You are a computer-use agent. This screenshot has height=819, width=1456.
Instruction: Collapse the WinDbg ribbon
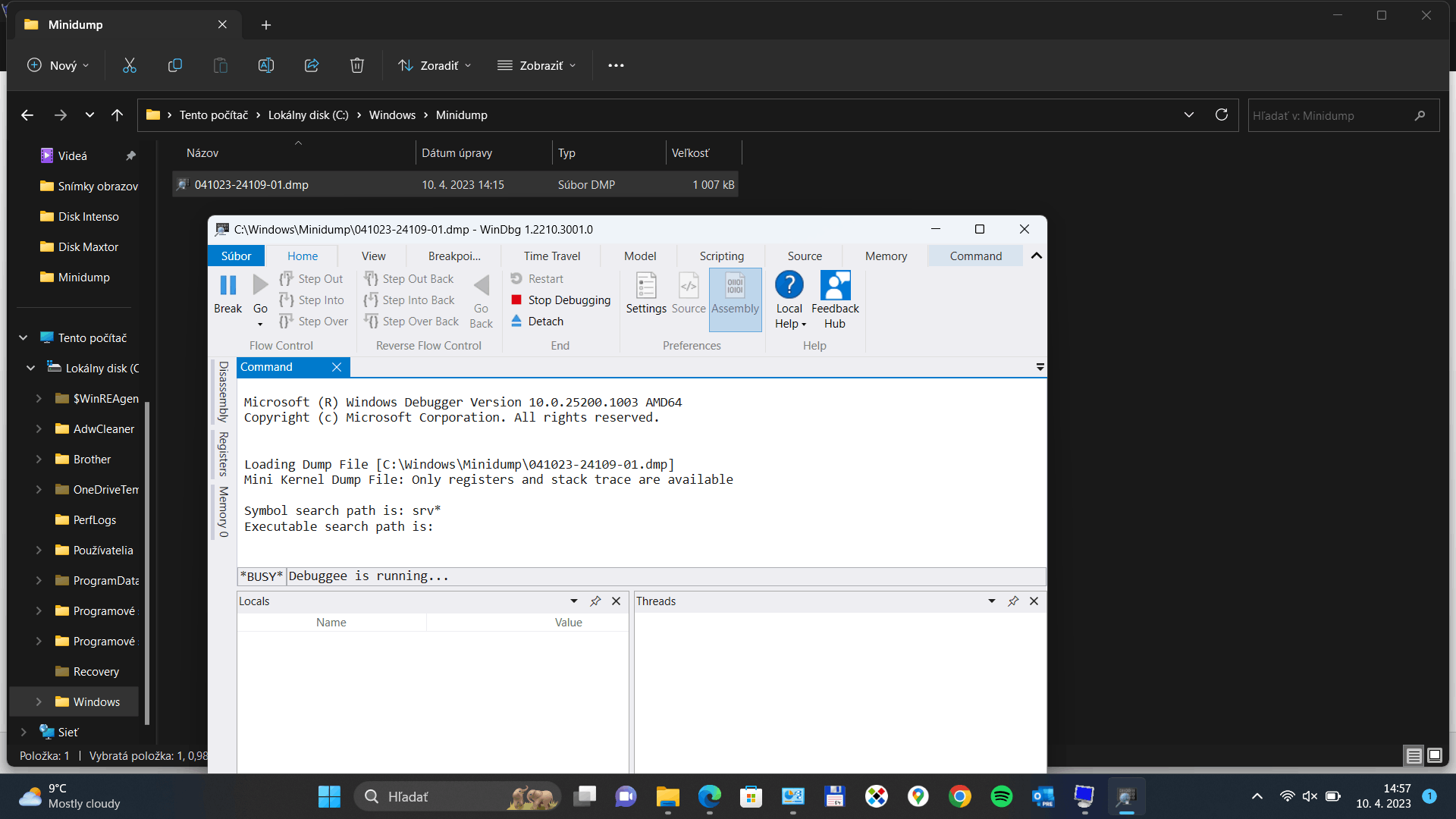pos(1037,256)
